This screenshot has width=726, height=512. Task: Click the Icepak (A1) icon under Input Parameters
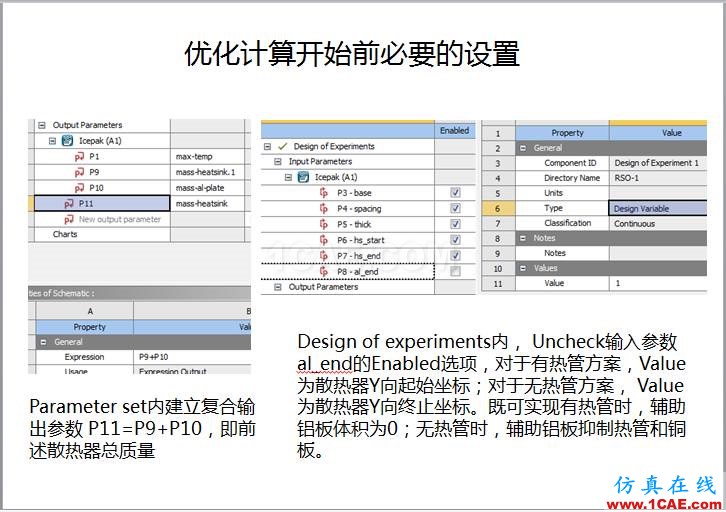pos(303,177)
